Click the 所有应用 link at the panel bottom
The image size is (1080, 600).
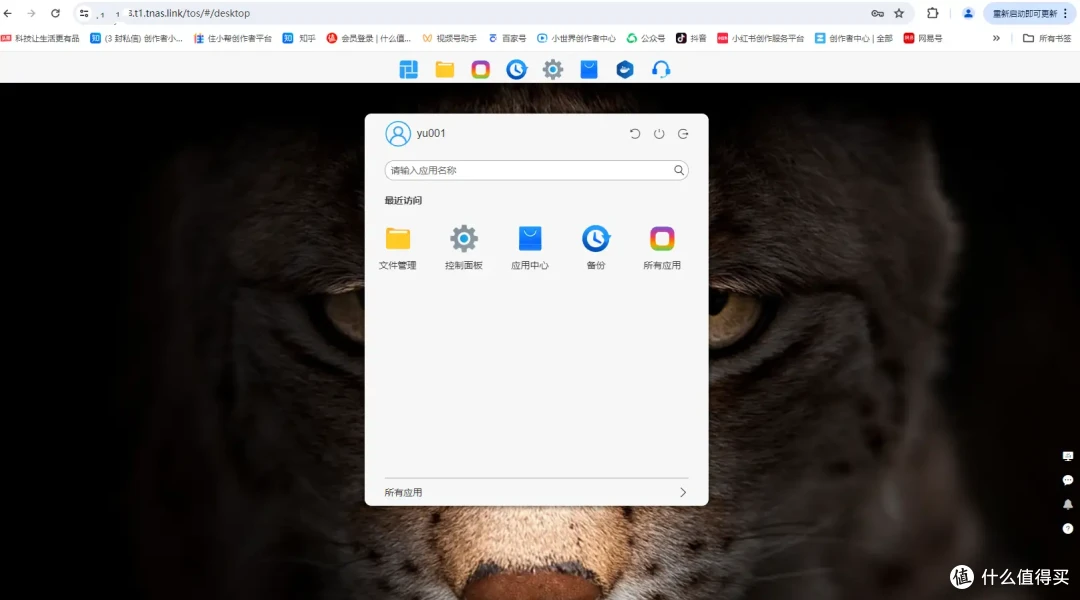click(x=404, y=493)
